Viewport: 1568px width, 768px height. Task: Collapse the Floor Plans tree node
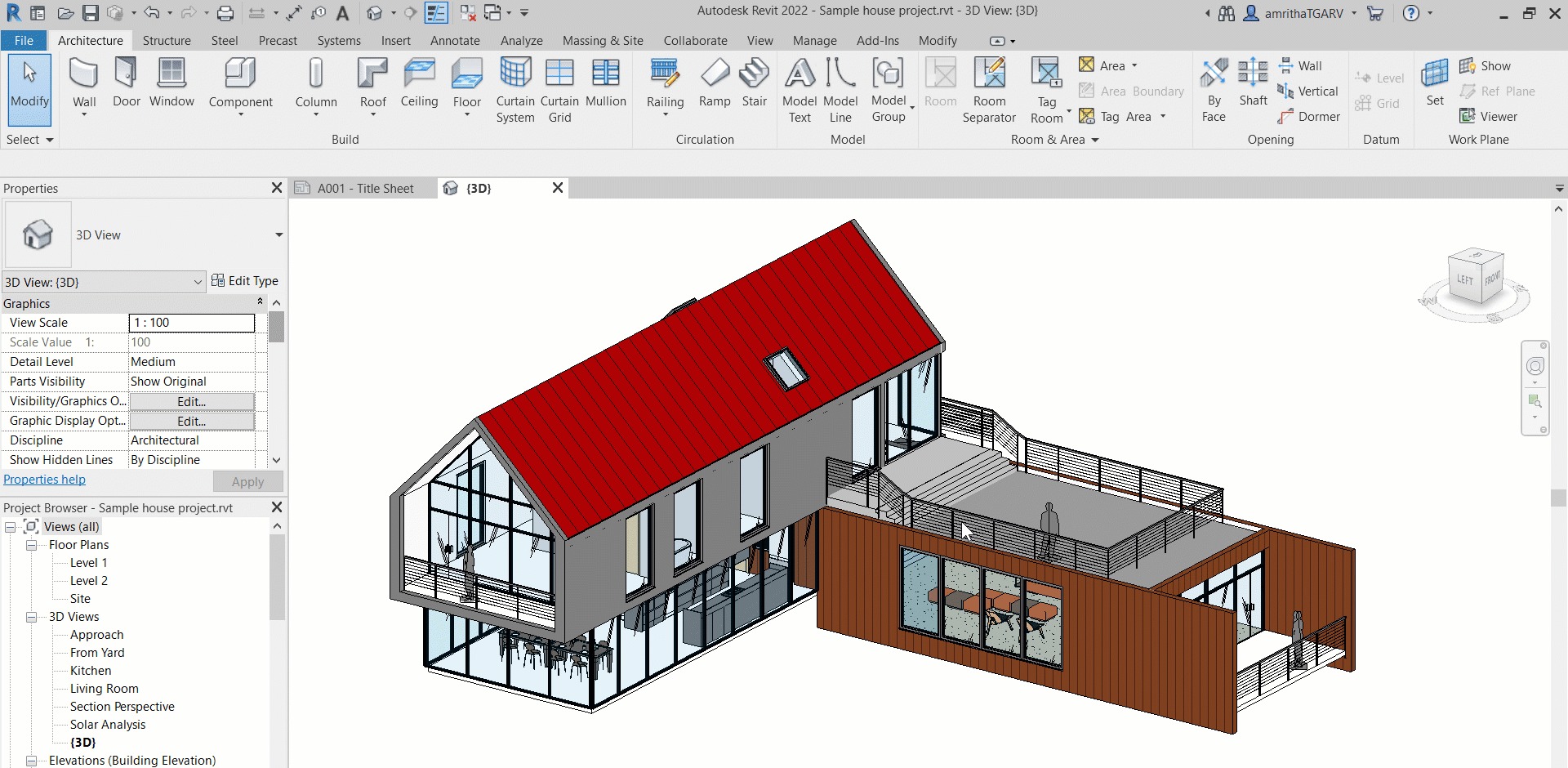pyautogui.click(x=32, y=545)
